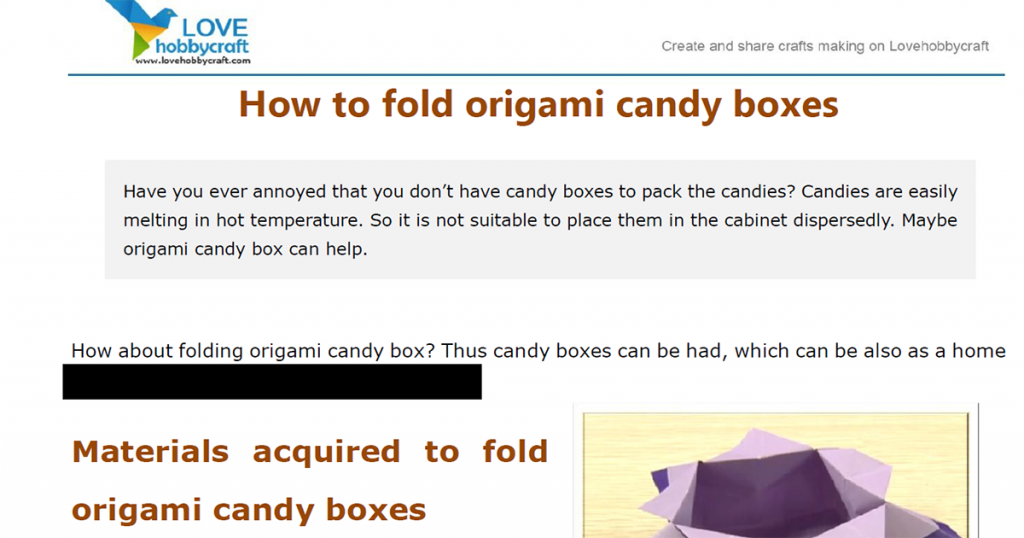Image resolution: width=1024 pixels, height=538 pixels.
Task: Click the 'How to fold origami candy boxes' title
Action: tap(538, 104)
